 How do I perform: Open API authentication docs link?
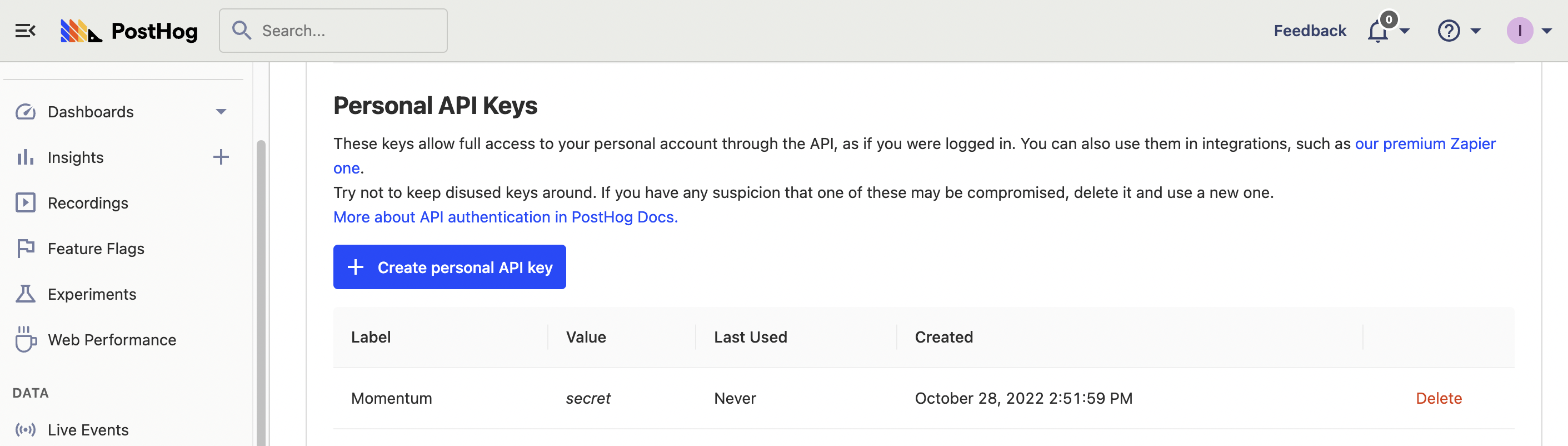click(x=505, y=217)
